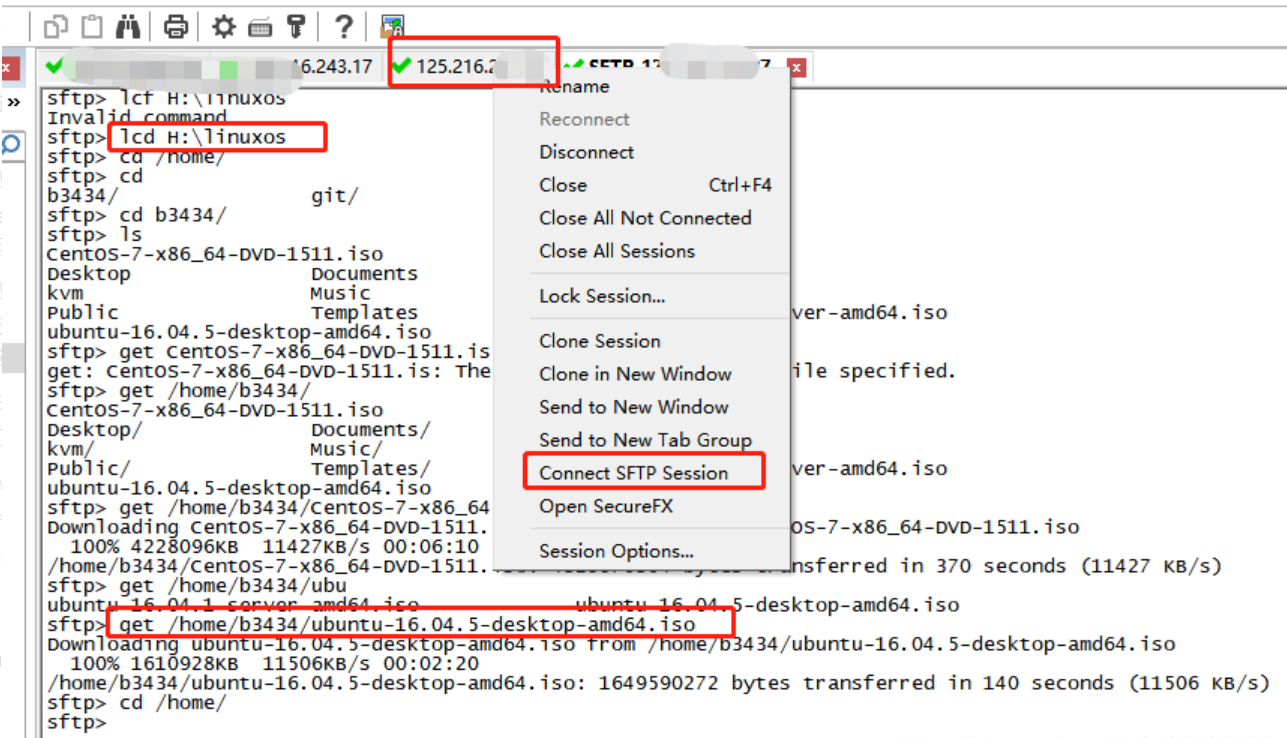
Task: Choose Clone in New Window
Action: [x=636, y=374]
